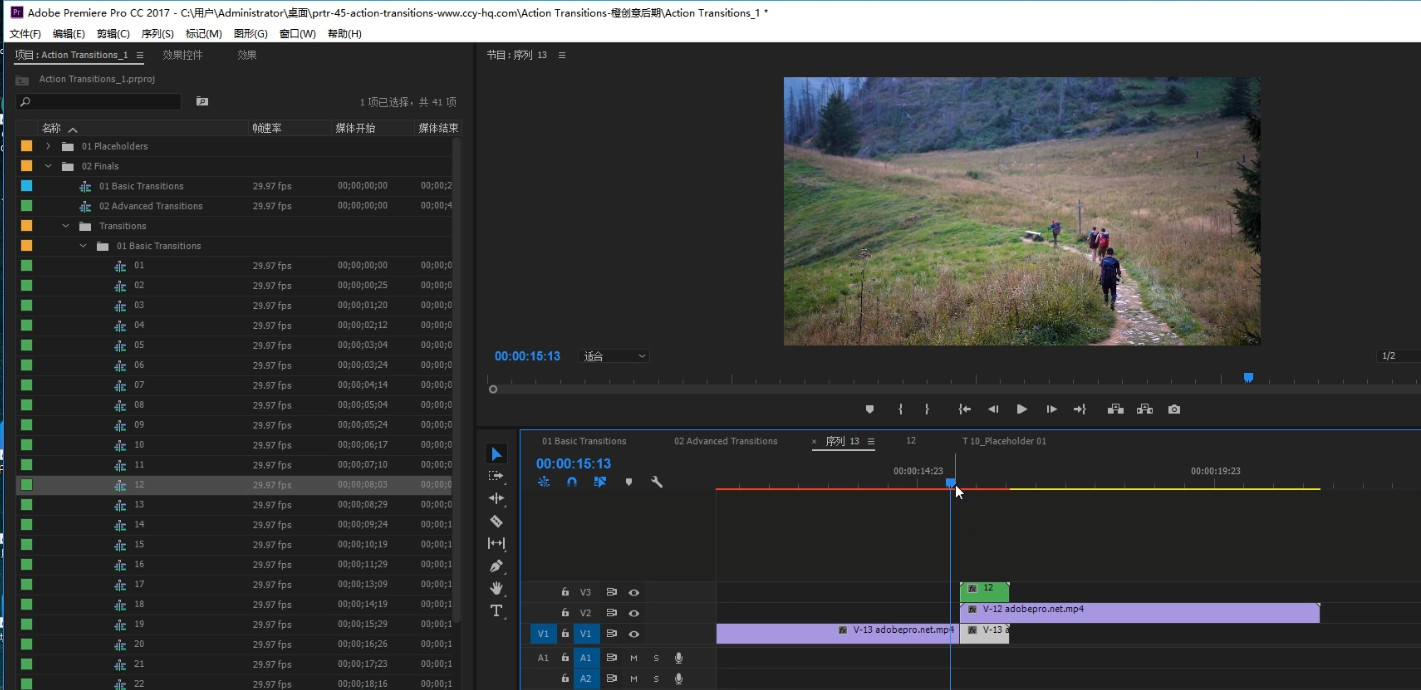This screenshot has height=690, width=1421.
Task: Select the Razor tool in toolbar
Action: 496,521
